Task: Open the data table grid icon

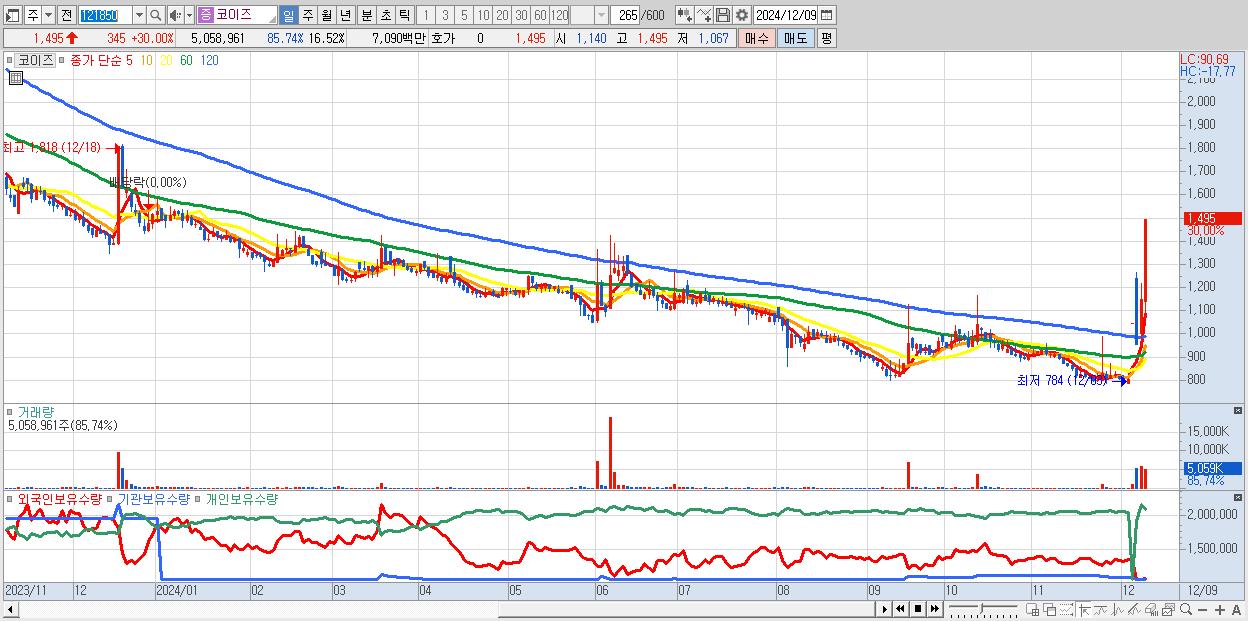Action: tap(15, 78)
